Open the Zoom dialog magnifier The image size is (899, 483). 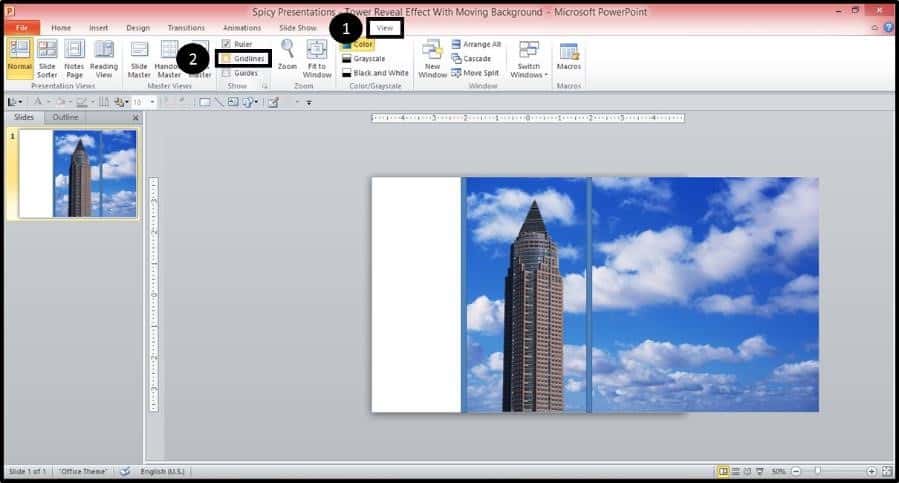287,54
